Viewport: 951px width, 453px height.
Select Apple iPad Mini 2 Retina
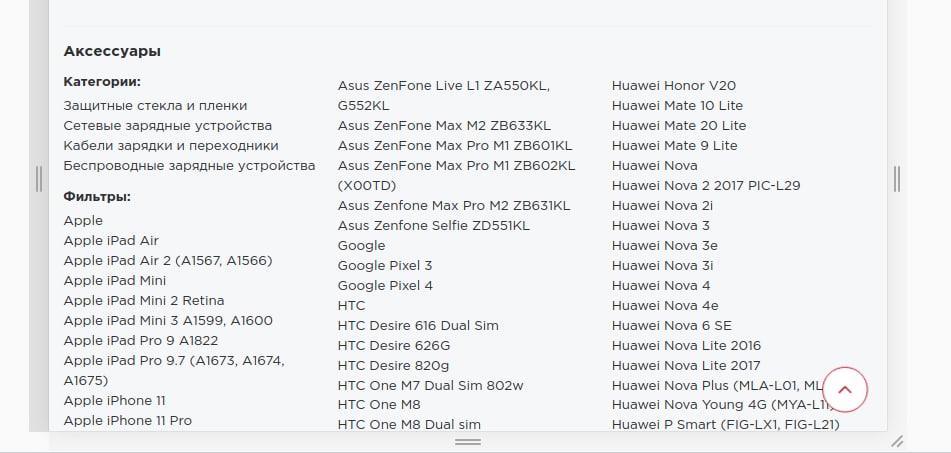pyautogui.click(x=144, y=301)
